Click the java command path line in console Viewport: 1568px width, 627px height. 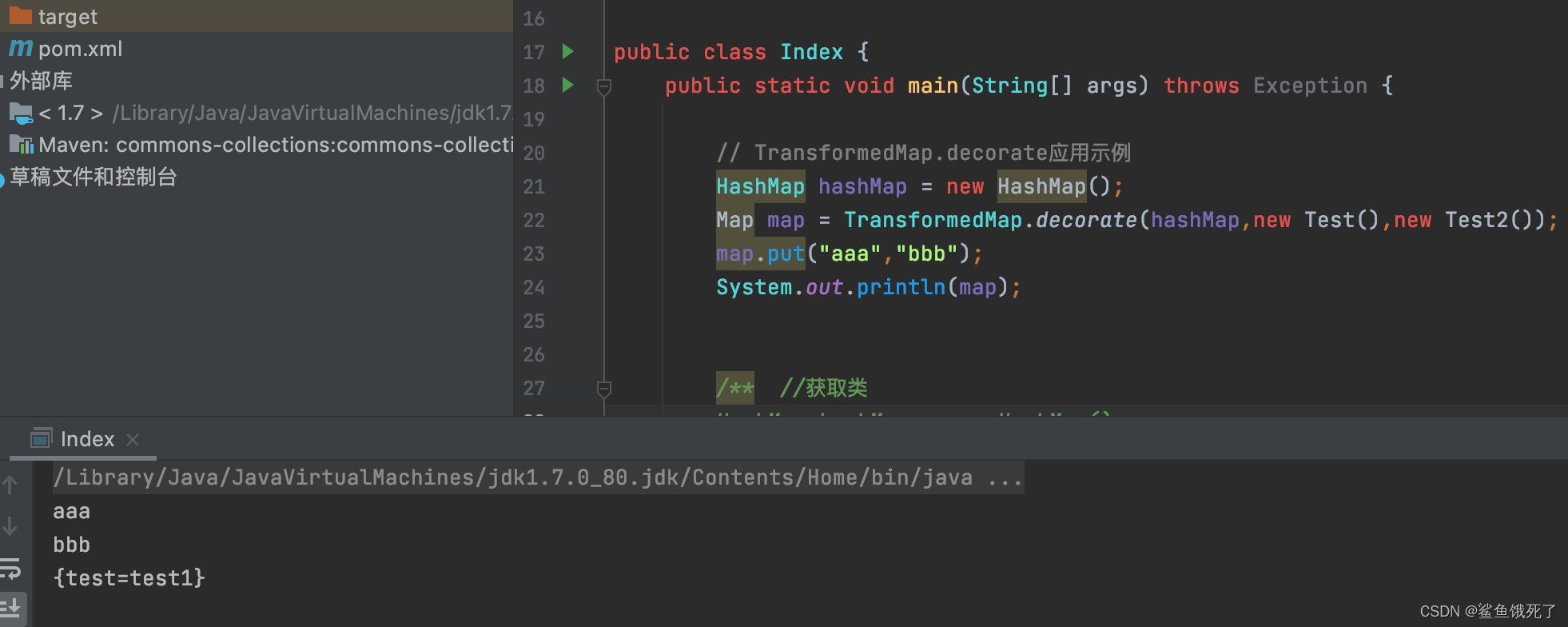538,477
